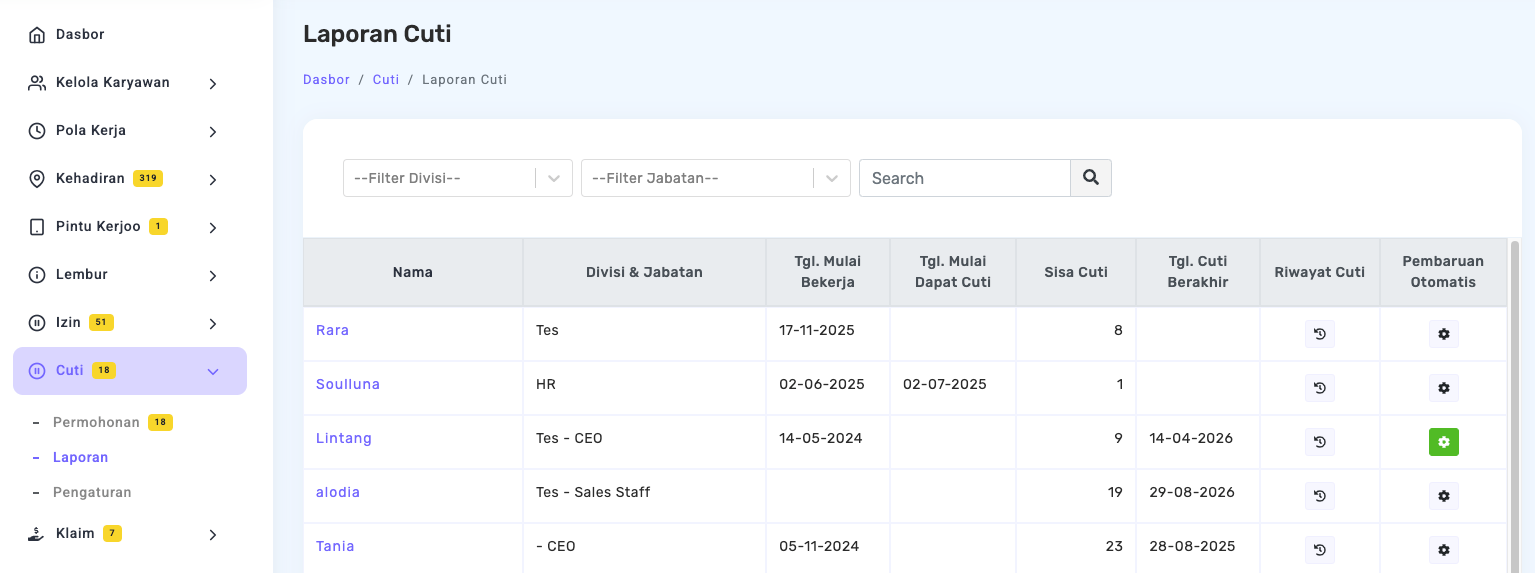Open the Filter Divisi dropdown

click(458, 178)
